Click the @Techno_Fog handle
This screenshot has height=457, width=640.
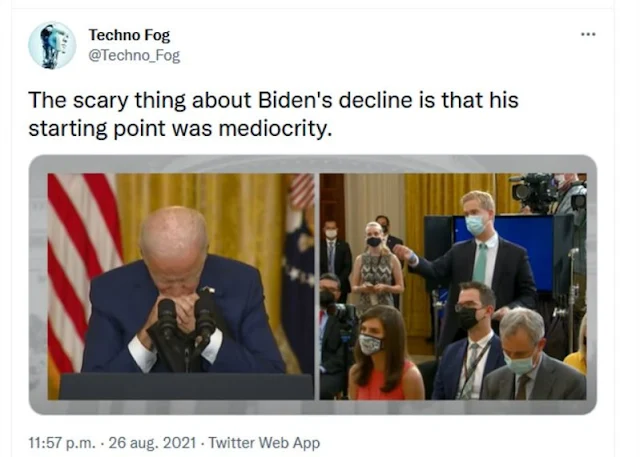(x=134, y=55)
